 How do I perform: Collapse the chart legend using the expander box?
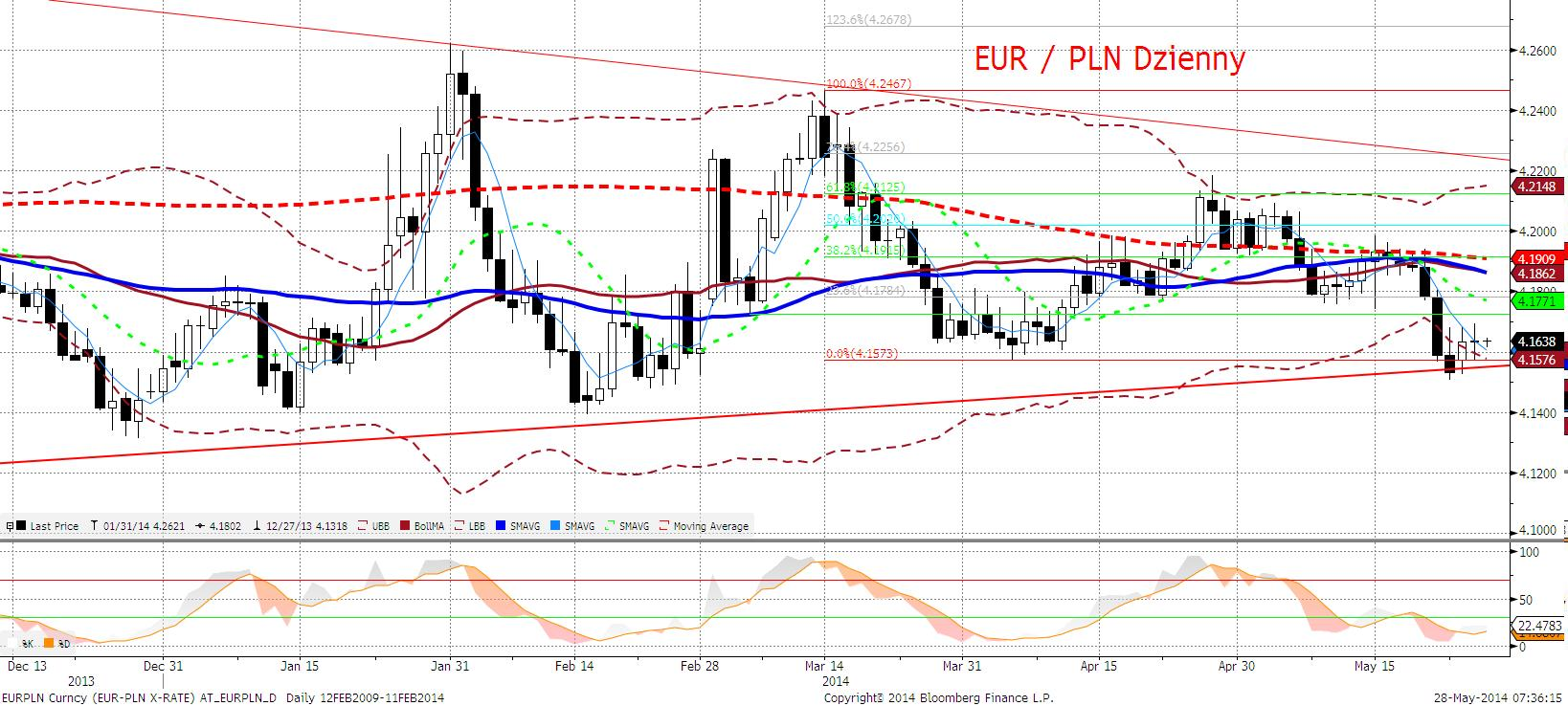click(x=10, y=526)
